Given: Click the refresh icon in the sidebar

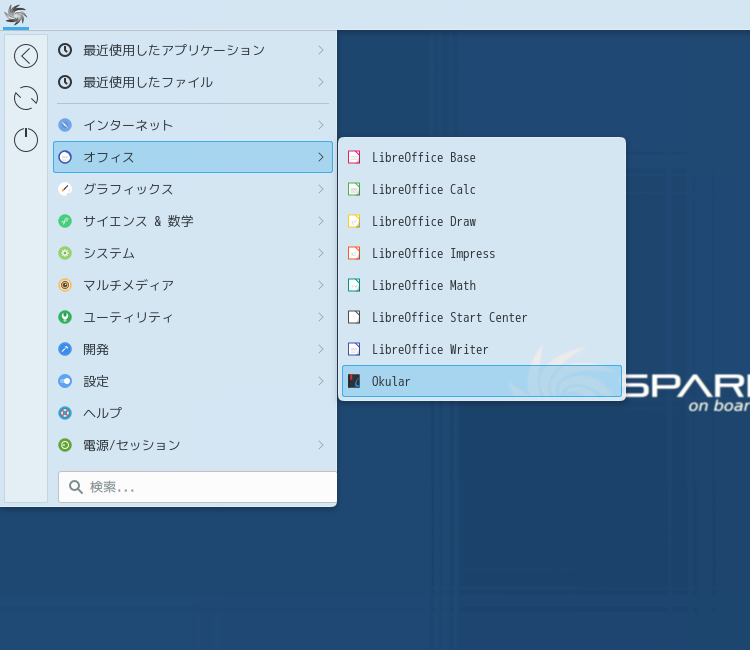Looking at the screenshot, I should click(x=26, y=98).
